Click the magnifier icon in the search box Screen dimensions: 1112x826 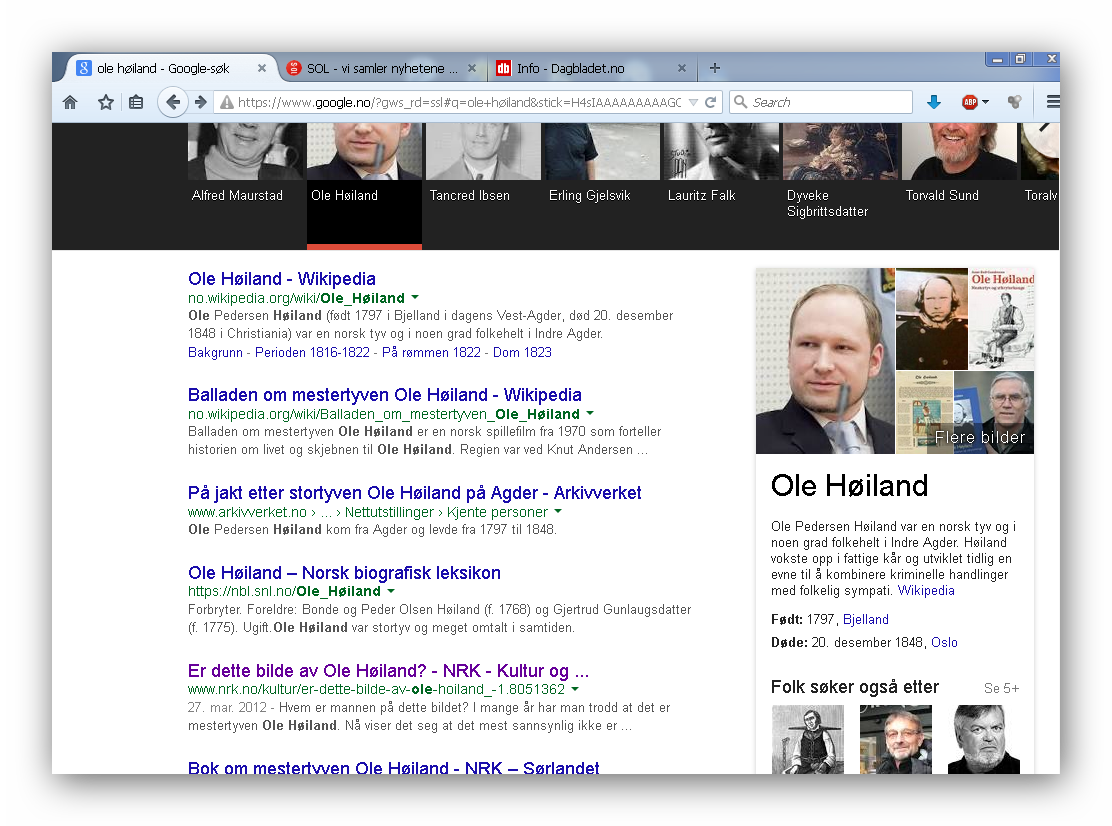tap(740, 102)
